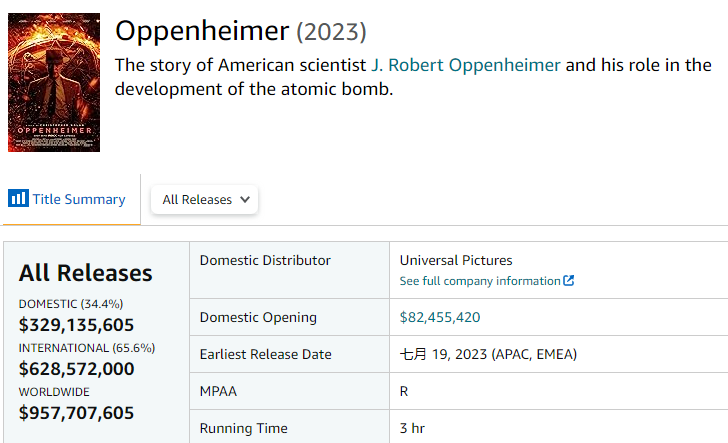Click the chevron arrow on All Releases dropdown
Screen dimensions: 728x443
click(x=245, y=200)
